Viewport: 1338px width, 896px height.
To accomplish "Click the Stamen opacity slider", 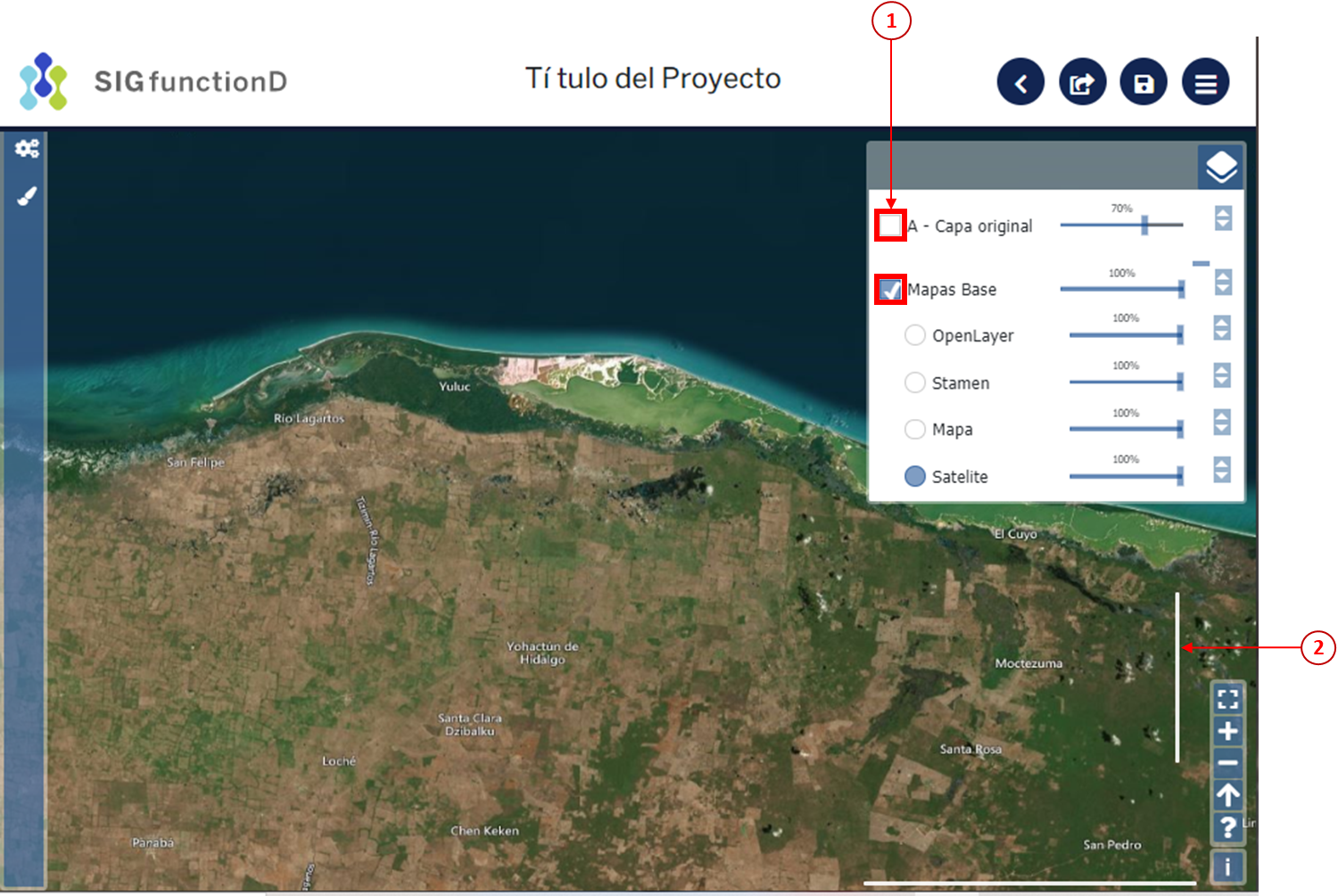I will tap(1127, 382).
